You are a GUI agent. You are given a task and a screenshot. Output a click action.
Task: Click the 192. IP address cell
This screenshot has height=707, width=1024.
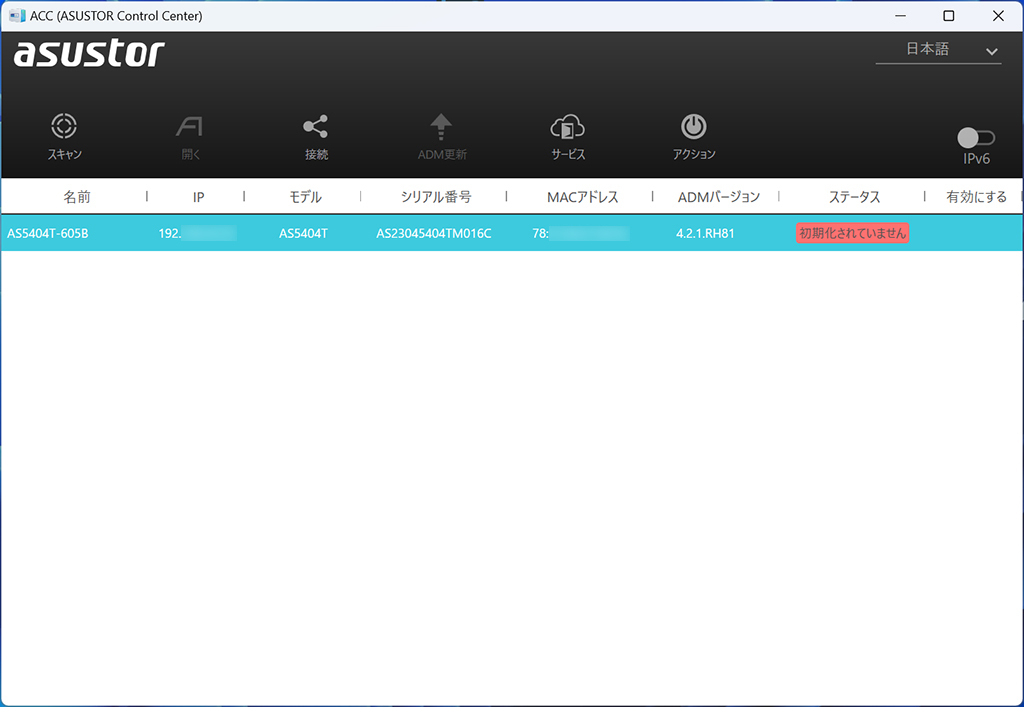pos(197,233)
